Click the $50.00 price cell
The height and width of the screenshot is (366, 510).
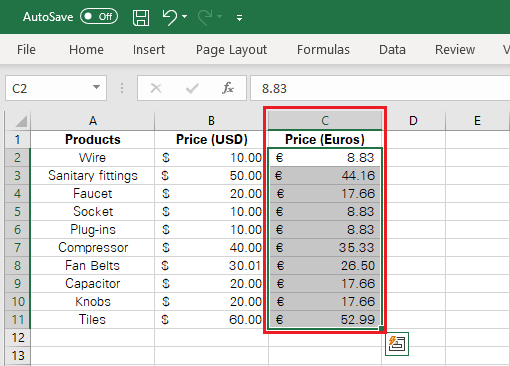(211, 175)
